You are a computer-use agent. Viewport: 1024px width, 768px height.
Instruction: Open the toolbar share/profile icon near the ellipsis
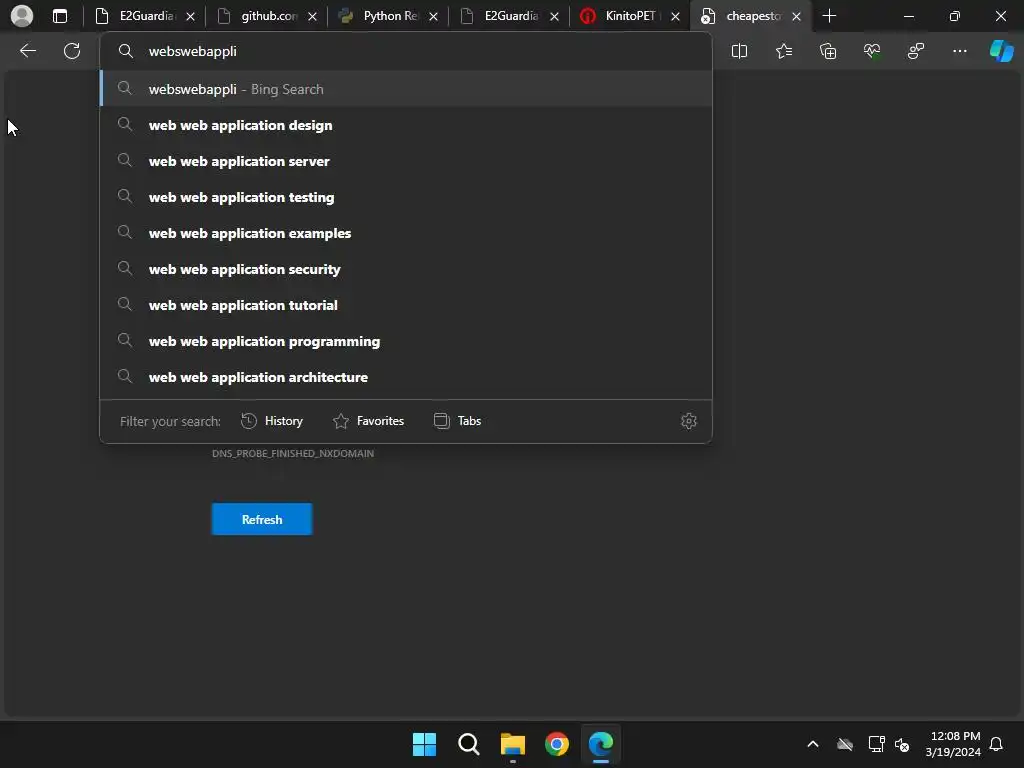point(916,51)
